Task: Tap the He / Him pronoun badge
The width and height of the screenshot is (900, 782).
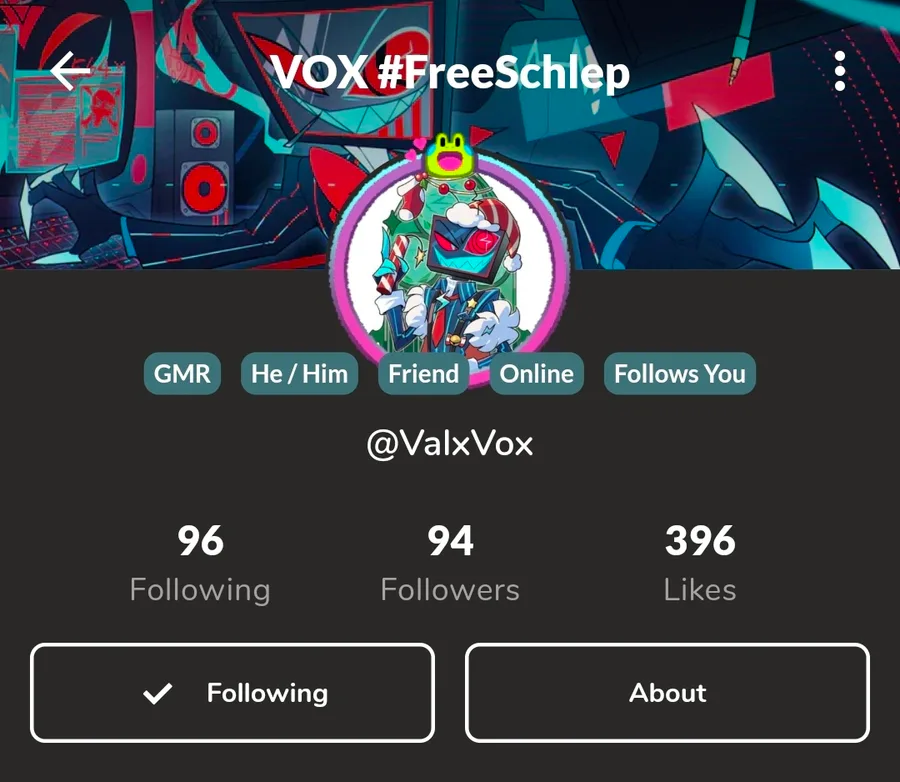Action: [299, 374]
